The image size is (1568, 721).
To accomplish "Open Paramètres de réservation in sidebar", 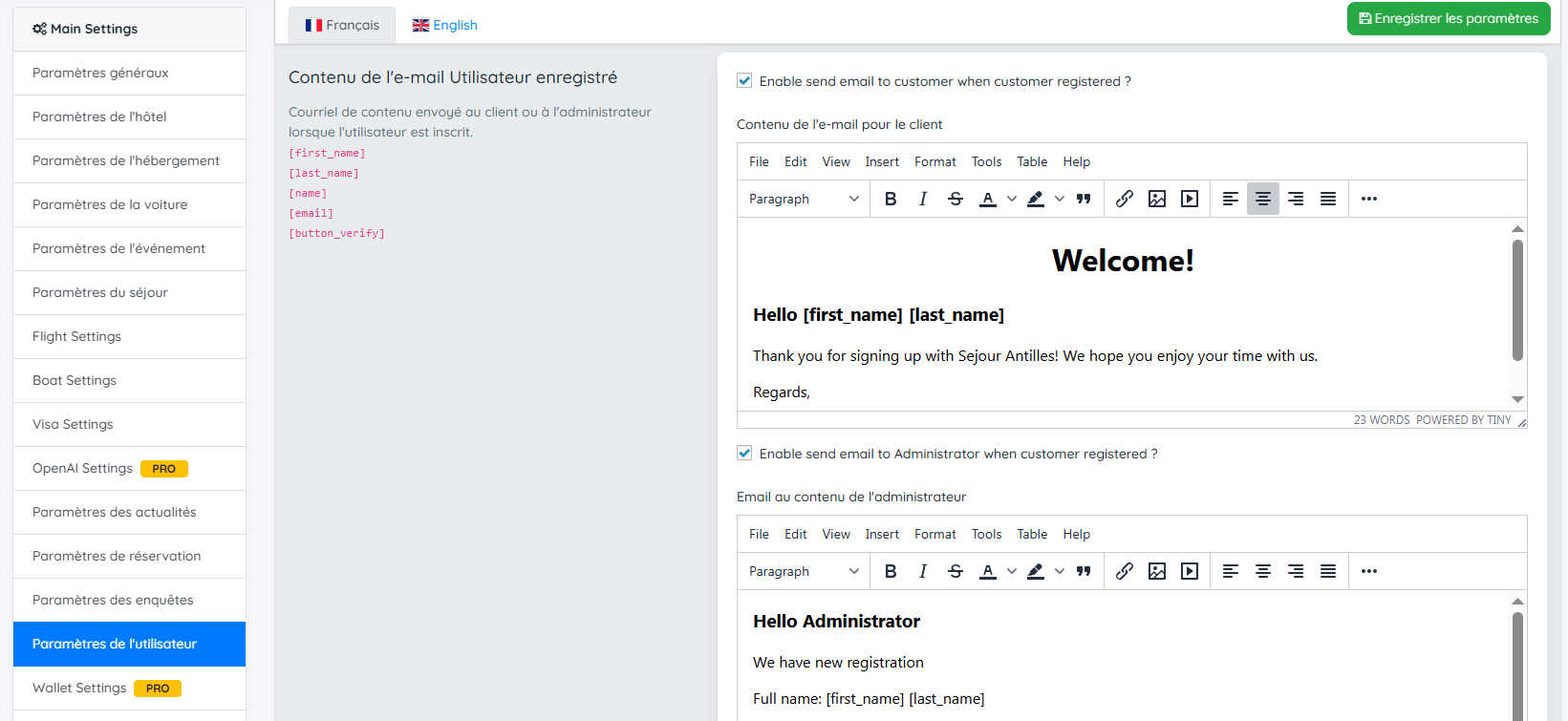I will click(x=117, y=556).
